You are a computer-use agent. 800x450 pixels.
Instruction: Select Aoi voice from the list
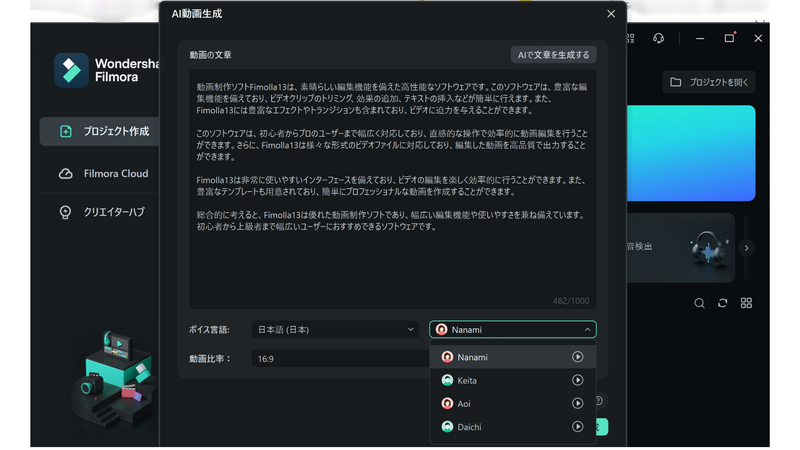coord(513,404)
